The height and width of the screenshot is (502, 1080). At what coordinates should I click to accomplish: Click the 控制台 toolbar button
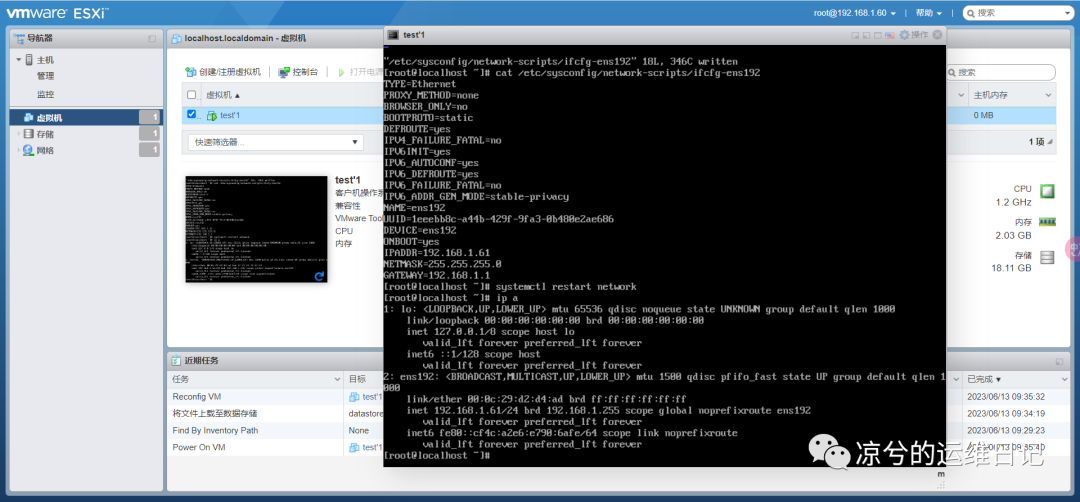click(298, 72)
